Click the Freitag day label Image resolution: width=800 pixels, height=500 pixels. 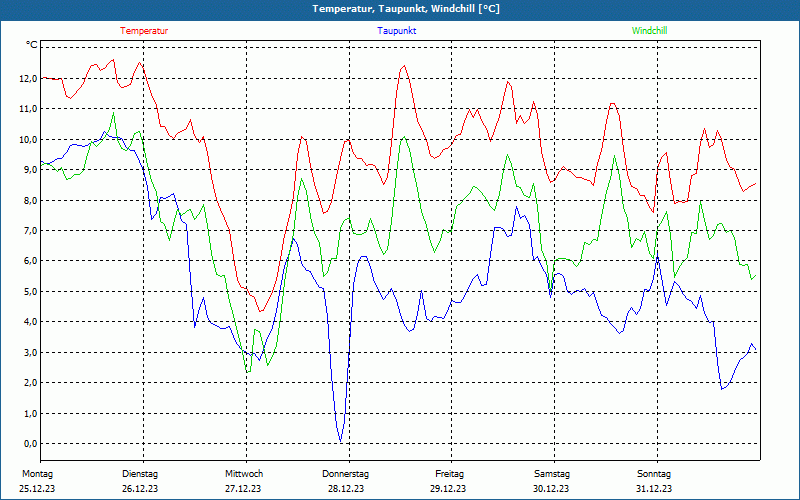point(449,474)
